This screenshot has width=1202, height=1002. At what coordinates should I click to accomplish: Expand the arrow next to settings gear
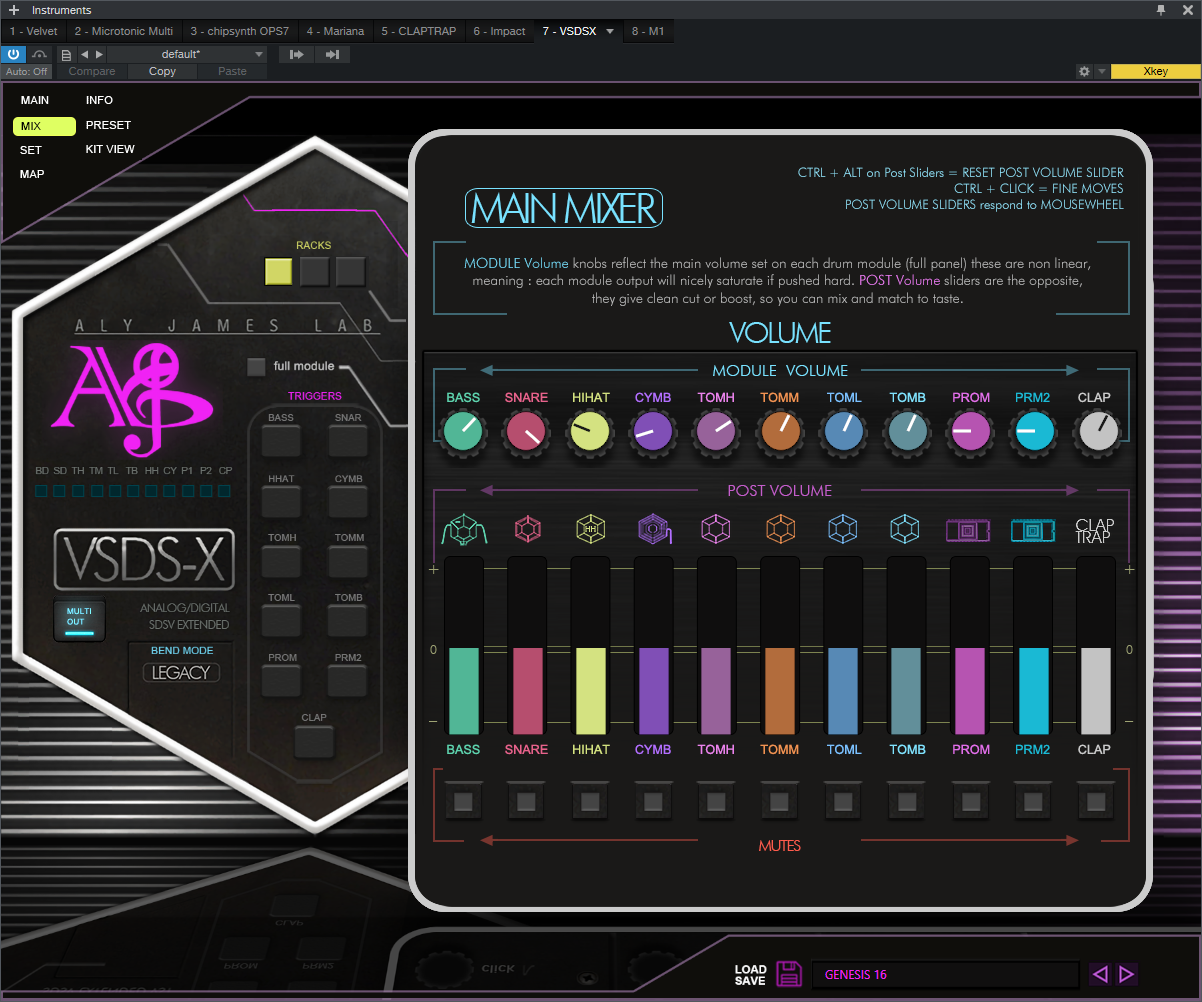click(x=1101, y=71)
